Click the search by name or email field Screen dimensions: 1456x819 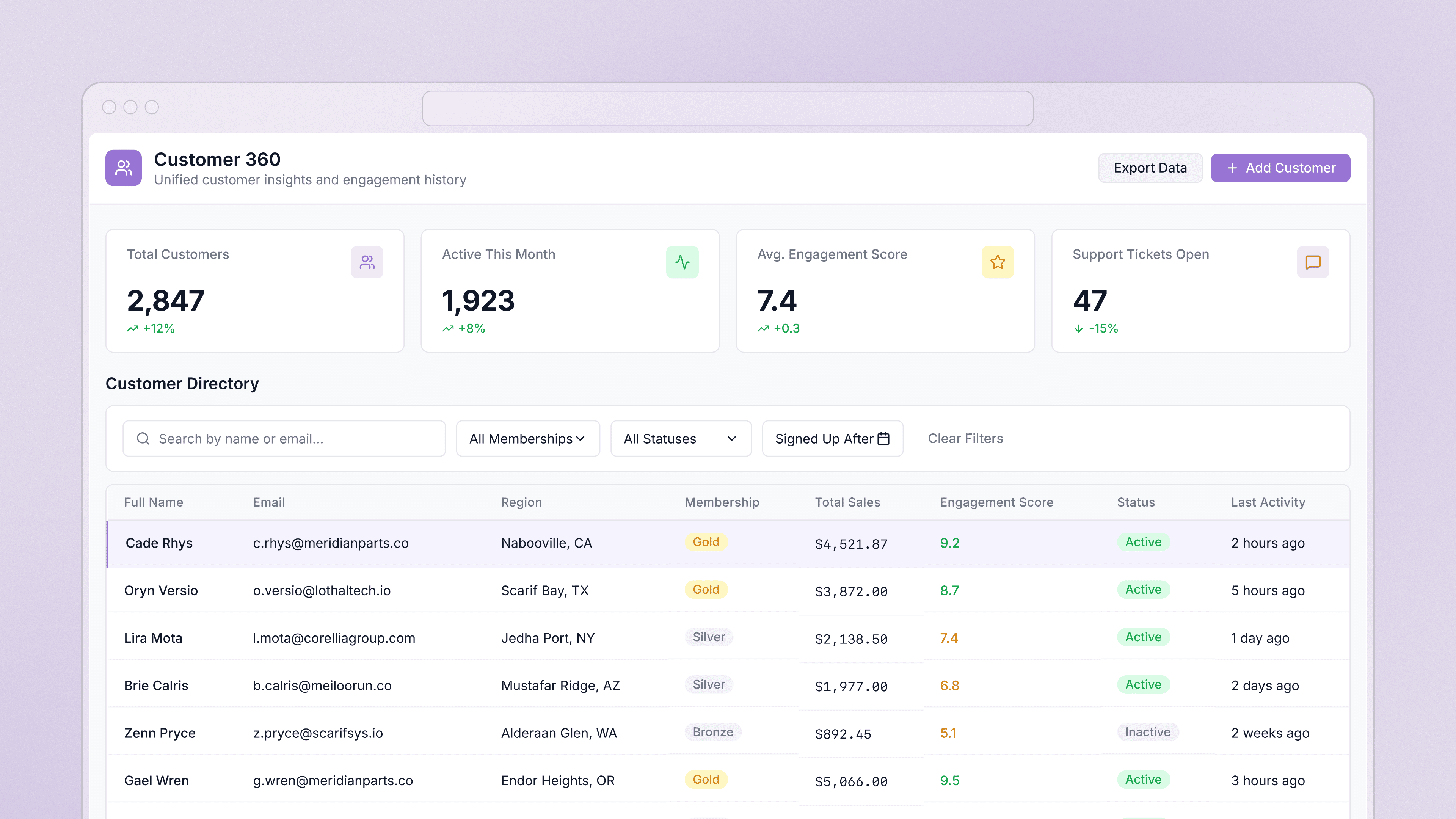coord(284,439)
